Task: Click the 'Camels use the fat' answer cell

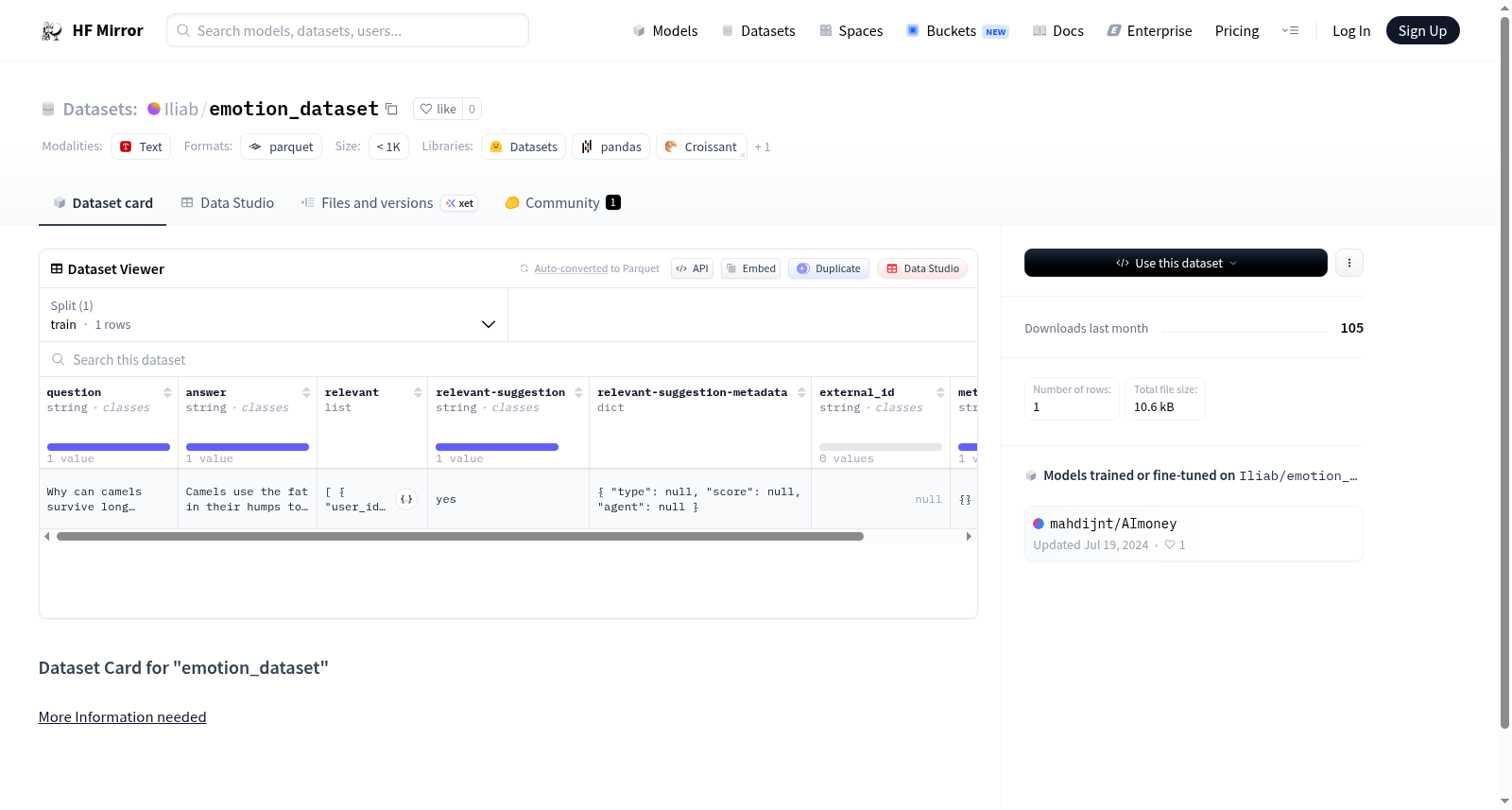Action: click(248, 499)
